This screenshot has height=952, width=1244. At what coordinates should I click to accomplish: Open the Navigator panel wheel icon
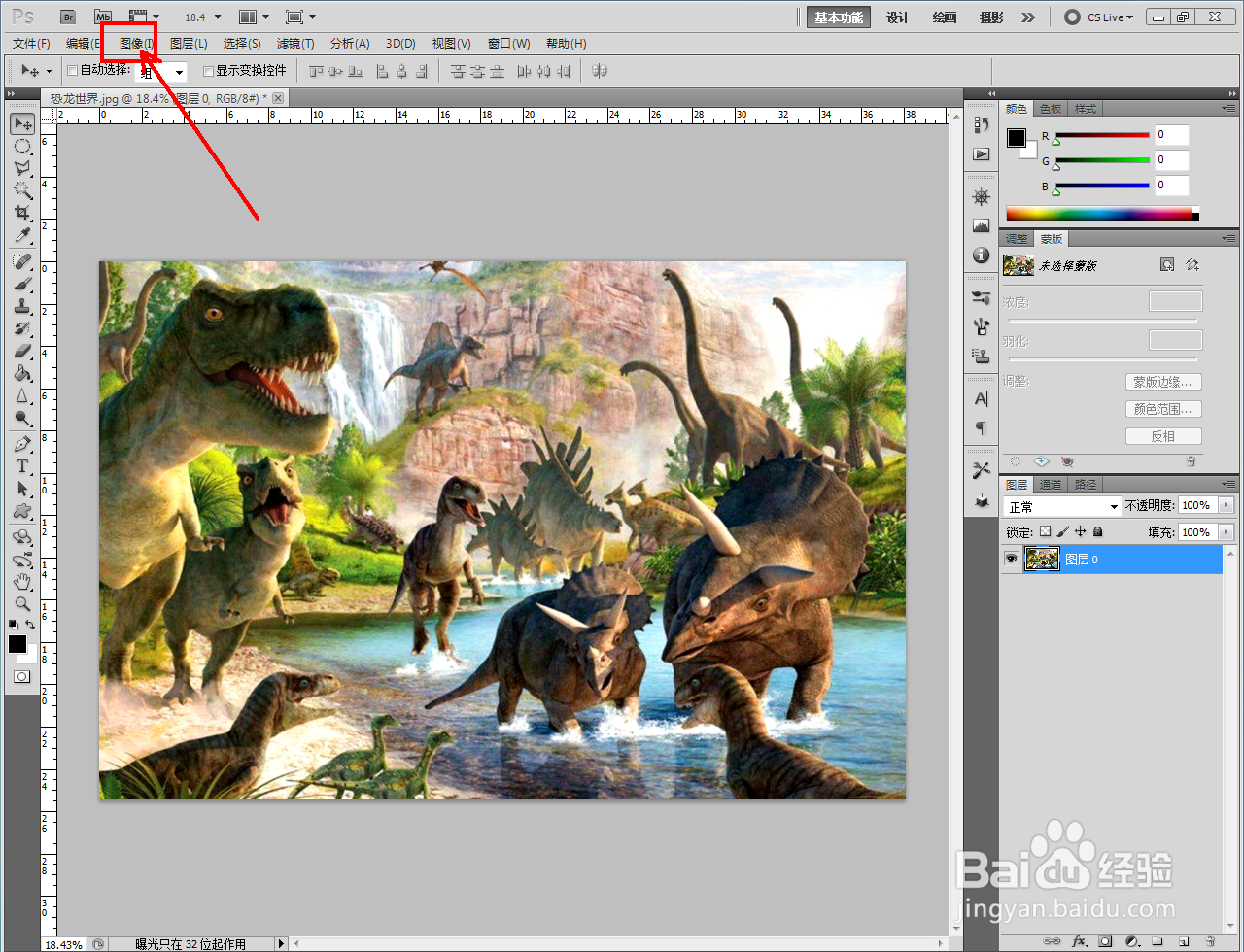tap(982, 197)
